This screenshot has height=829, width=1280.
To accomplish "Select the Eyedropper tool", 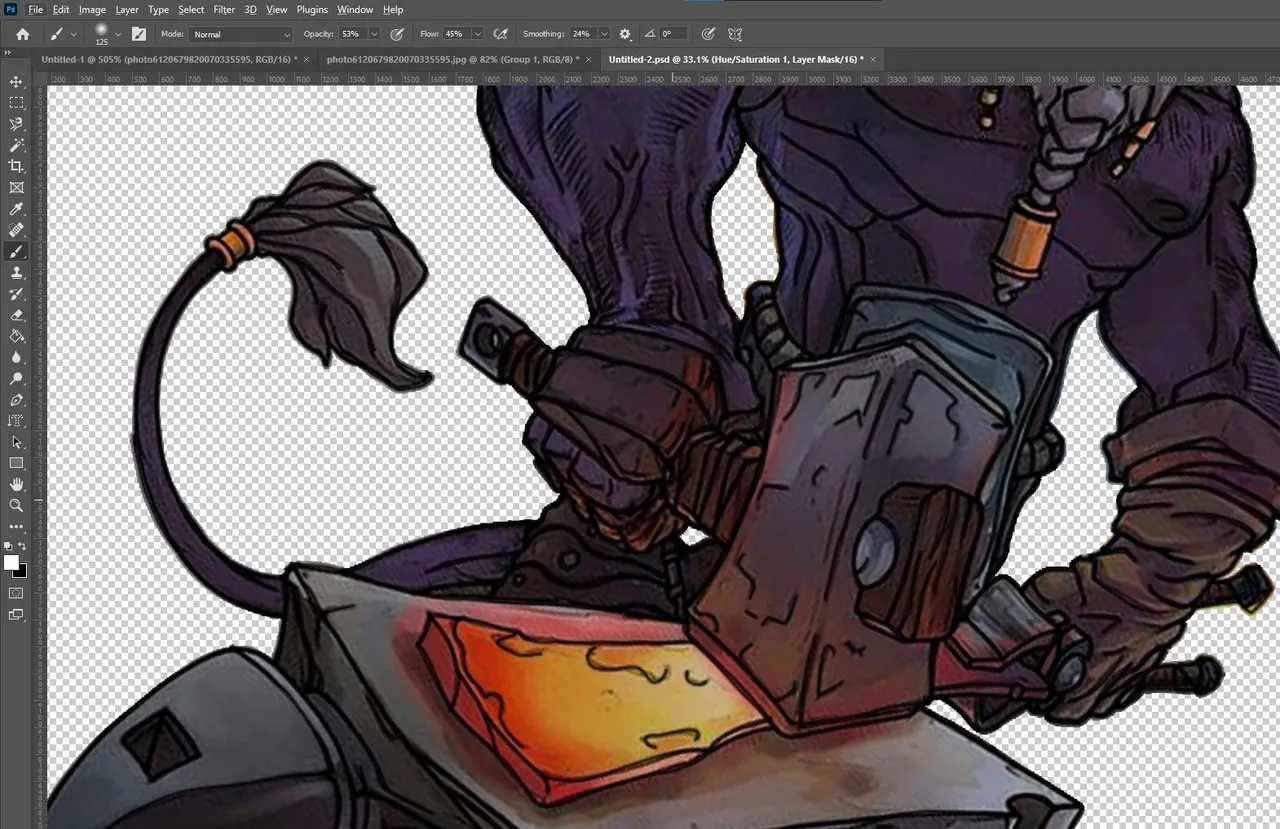I will pos(16,209).
